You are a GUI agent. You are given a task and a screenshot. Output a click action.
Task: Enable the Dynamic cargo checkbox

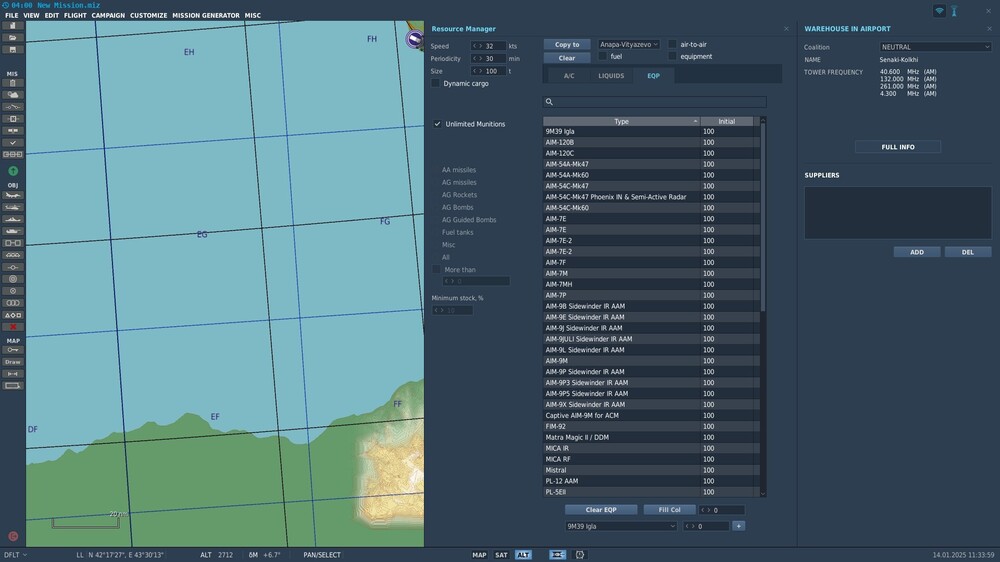(436, 84)
